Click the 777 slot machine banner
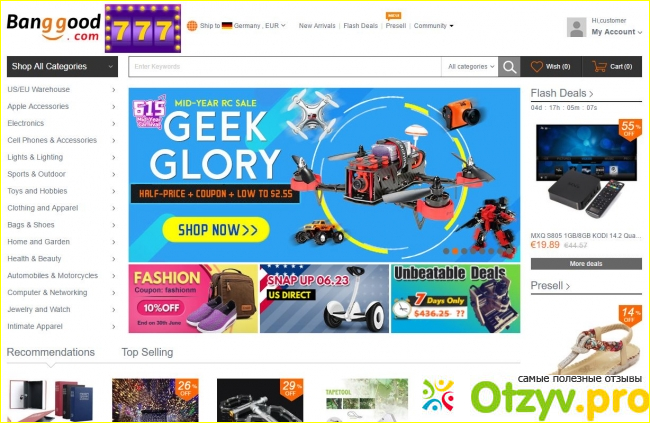This screenshot has height=423, width=650. pos(143,29)
